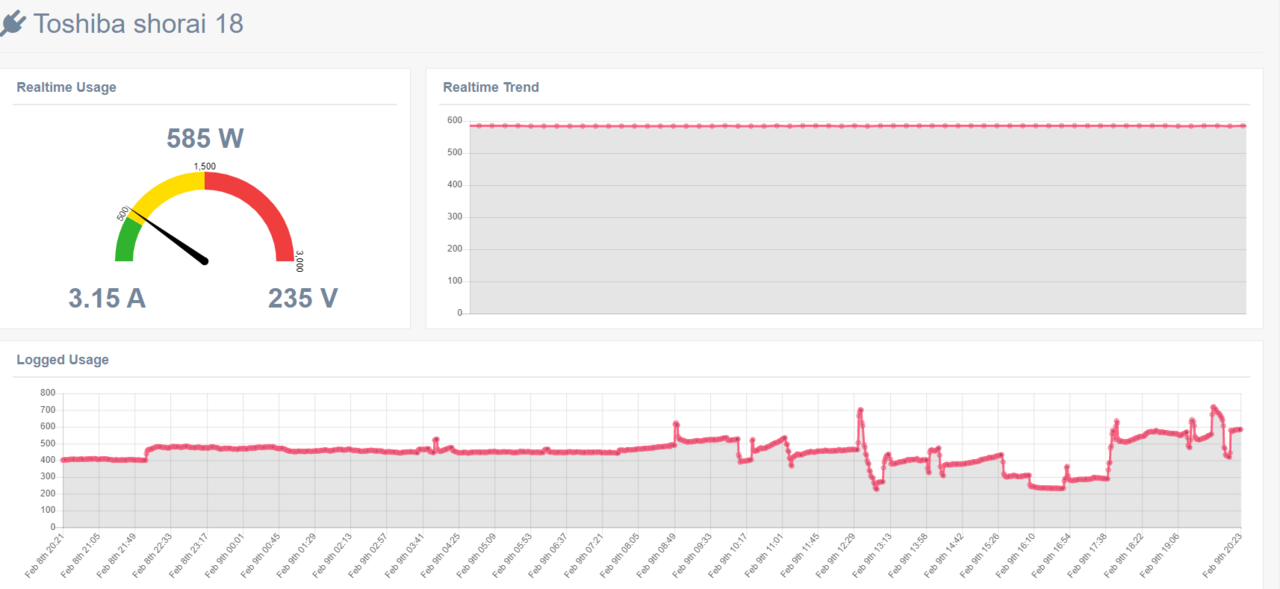This screenshot has height=589, width=1280.
Task: Click the Realtime Trend panel heading
Action: click(491, 87)
